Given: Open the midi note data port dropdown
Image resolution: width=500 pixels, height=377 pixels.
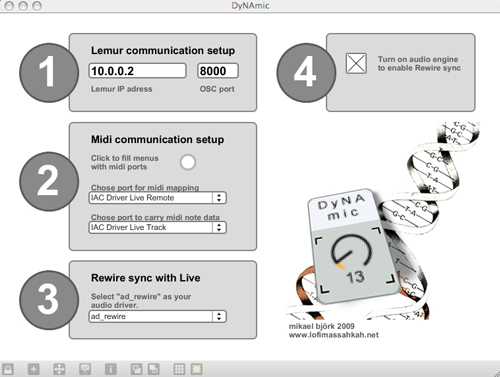Looking at the screenshot, I should 158,227.
